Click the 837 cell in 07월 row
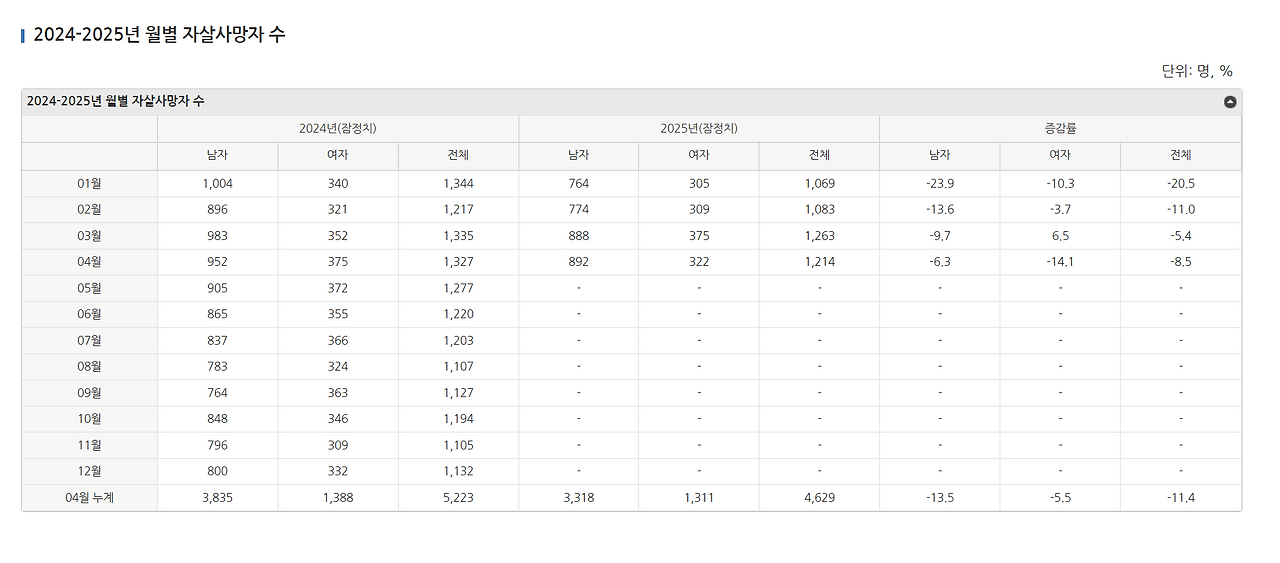 point(217,341)
